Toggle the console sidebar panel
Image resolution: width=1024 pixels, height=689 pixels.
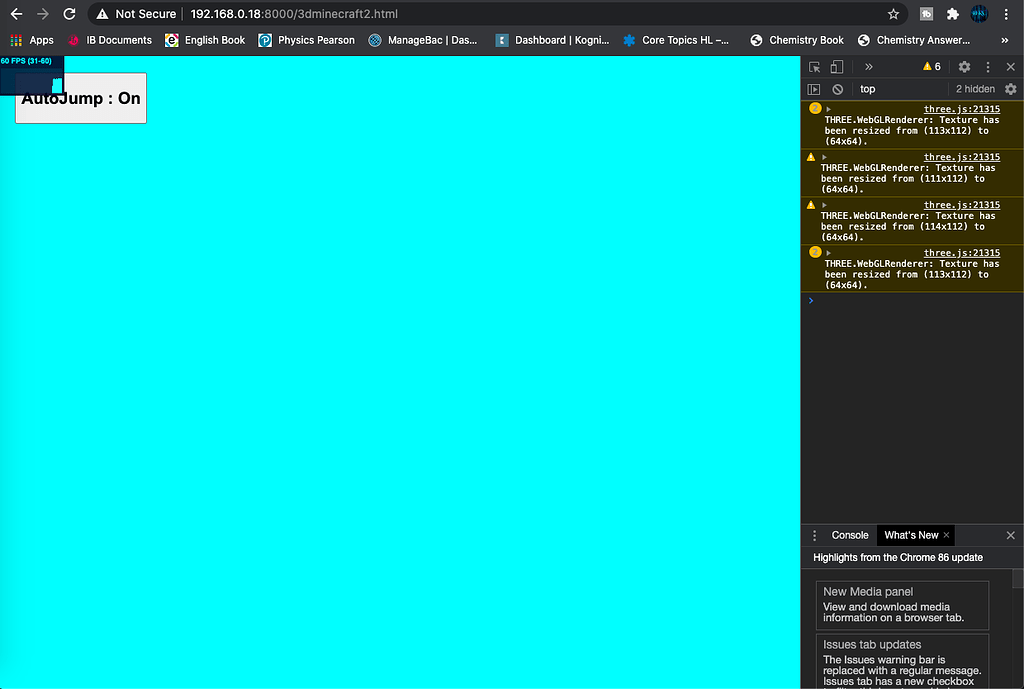tap(815, 89)
